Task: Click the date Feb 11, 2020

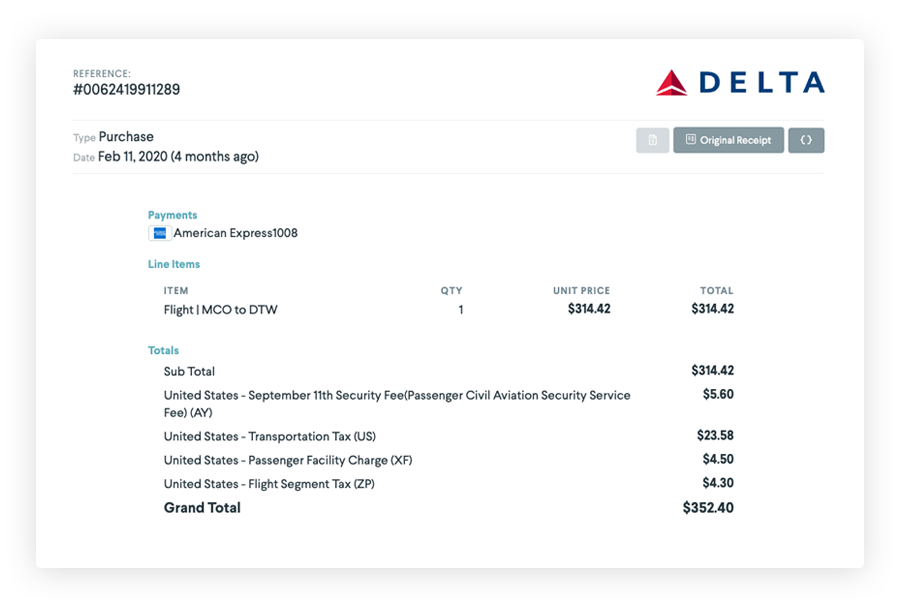Action: pos(133,156)
